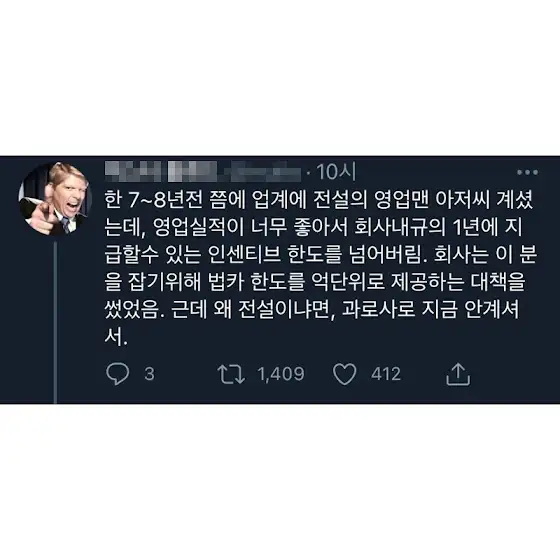Select the tweet line mentioning 인센티브 한도를
Image resolution: width=560 pixels, height=560 pixels.
tap(321, 255)
